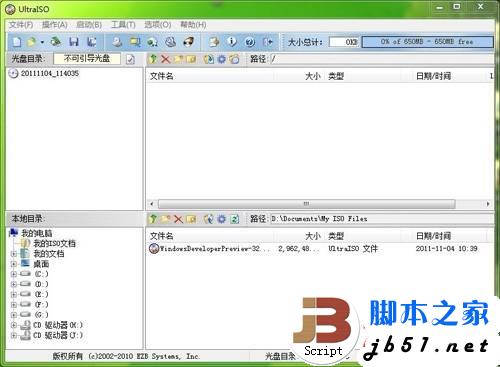Click Up-folder arrow in local pane toolbar
Image resolution: width=500 pixels, height=367 pixels.
(153, 219)
